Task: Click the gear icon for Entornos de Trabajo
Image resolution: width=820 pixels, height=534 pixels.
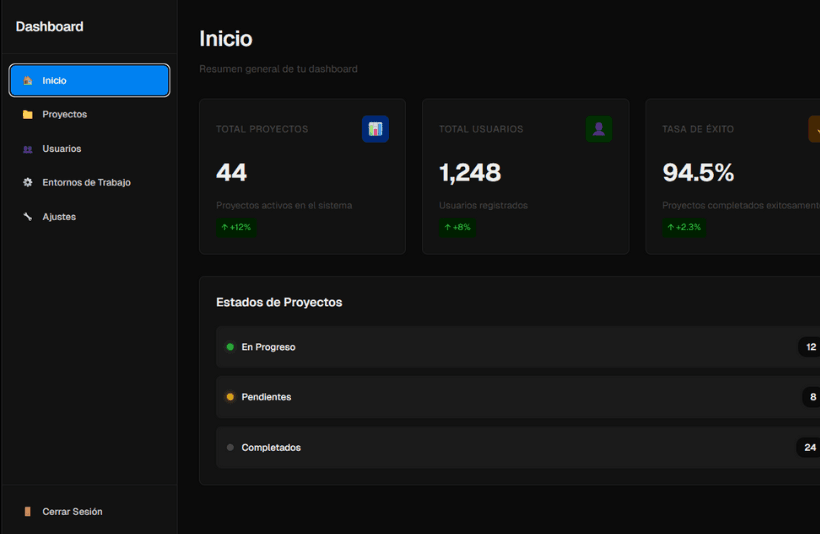Action: click(28, 183)
